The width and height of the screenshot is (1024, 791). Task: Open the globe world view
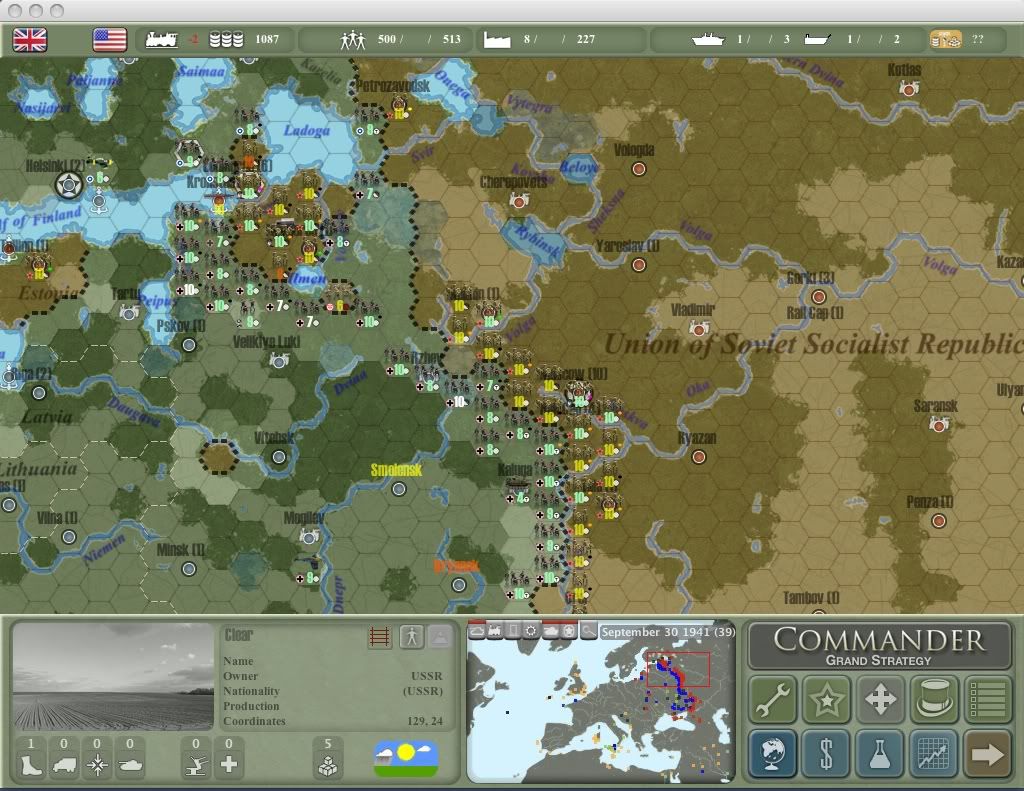click(x=773, y=753)
